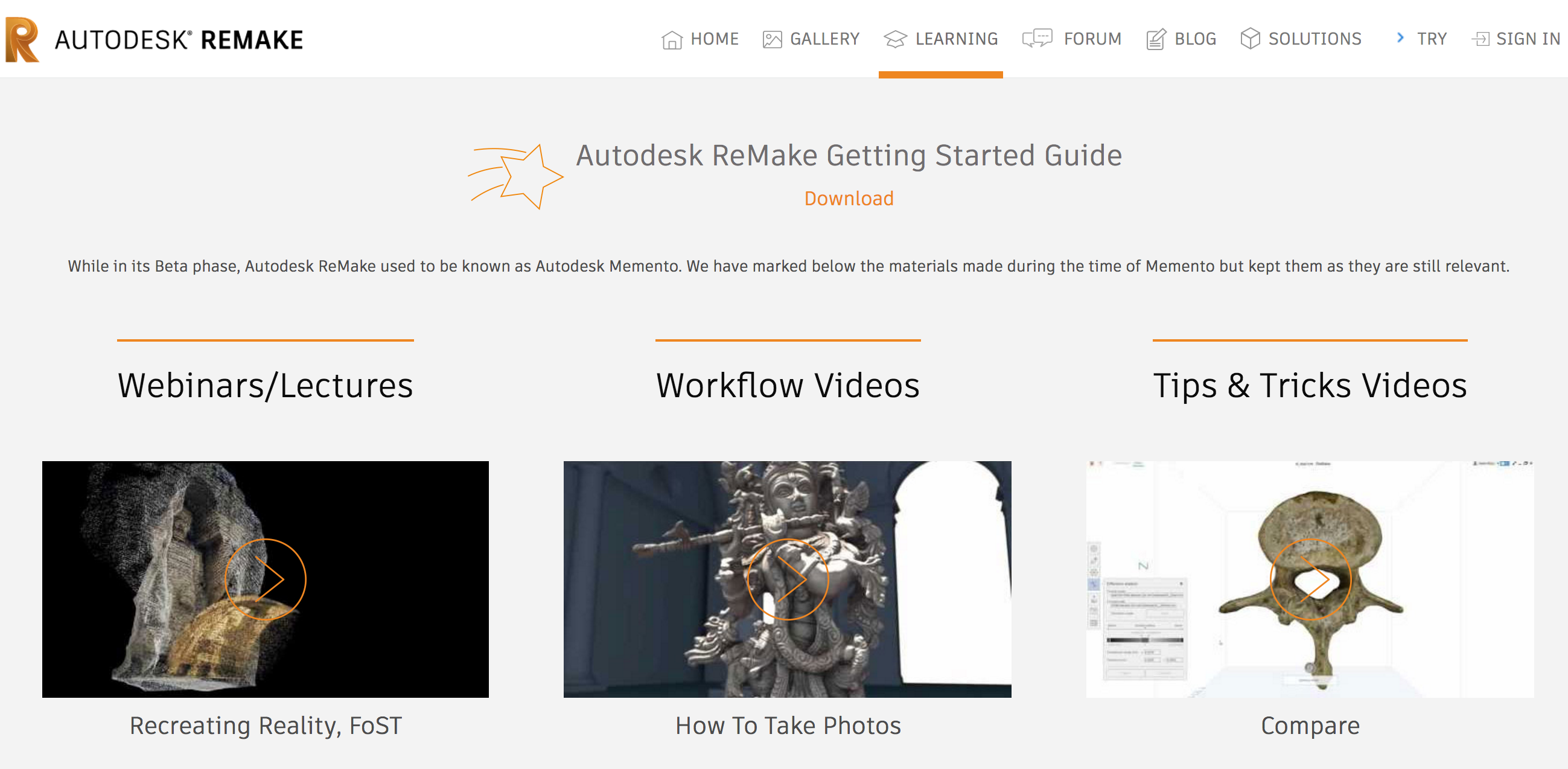Click the Autodesk ReMake R logo
The width and height of the screenshot is (1568, 769).
(x=22, y=40)
